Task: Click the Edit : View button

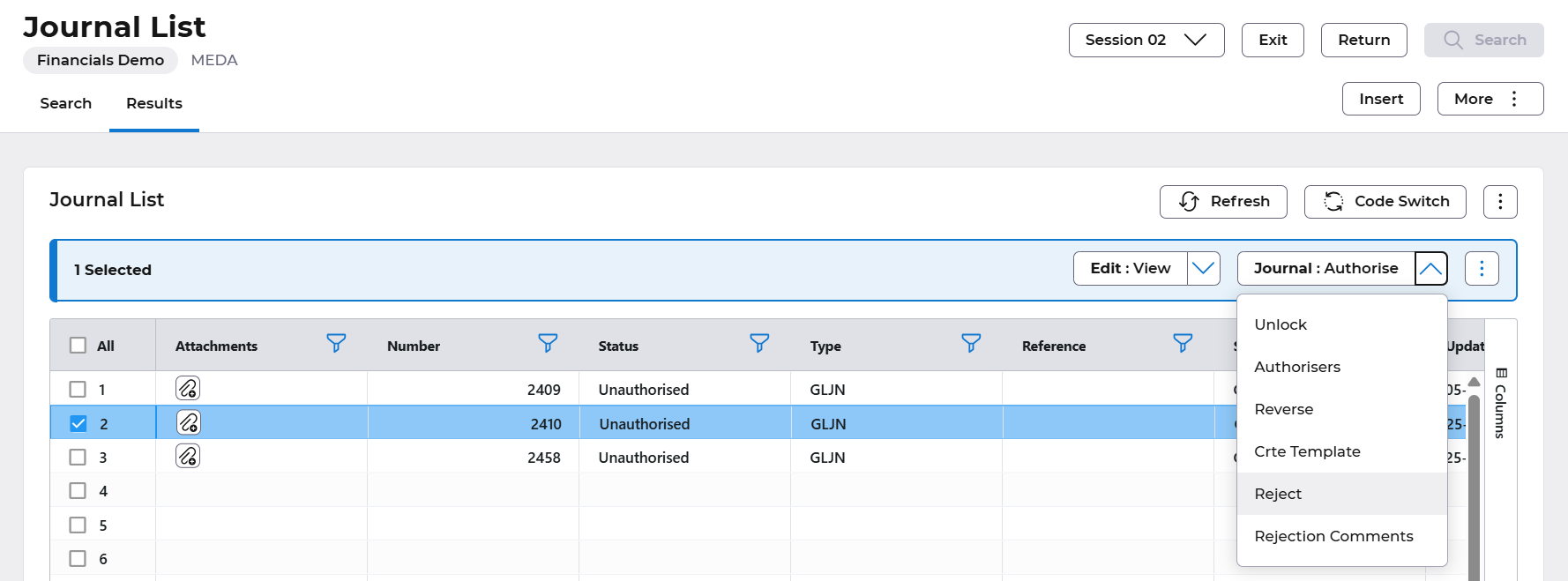Action: pos(1131,269)
